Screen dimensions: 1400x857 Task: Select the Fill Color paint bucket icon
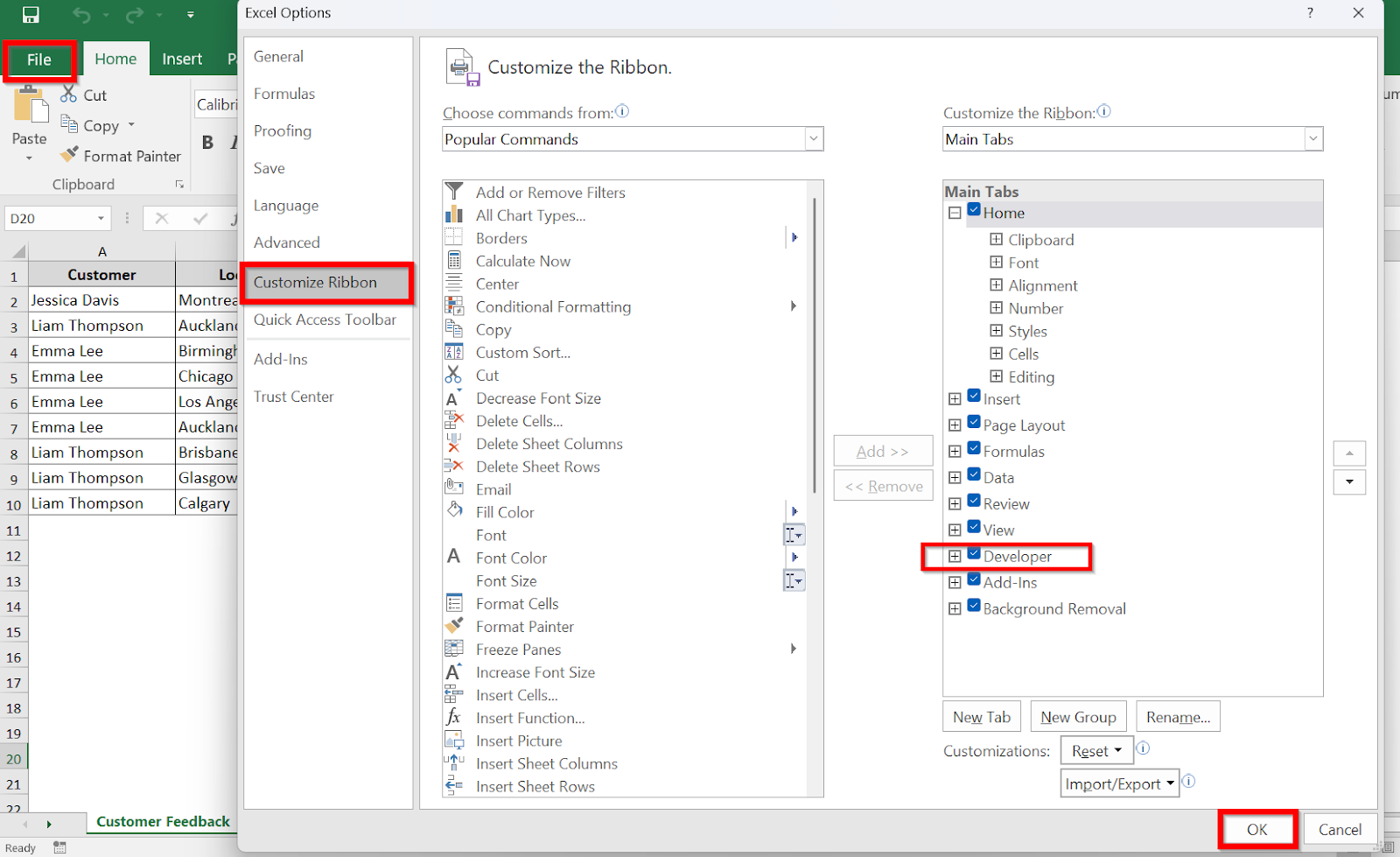click(x=454, y=510)
